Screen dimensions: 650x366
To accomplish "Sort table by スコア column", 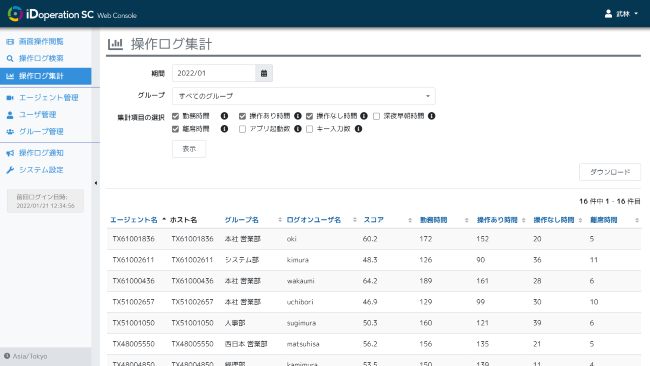I will tap(374, 220).
